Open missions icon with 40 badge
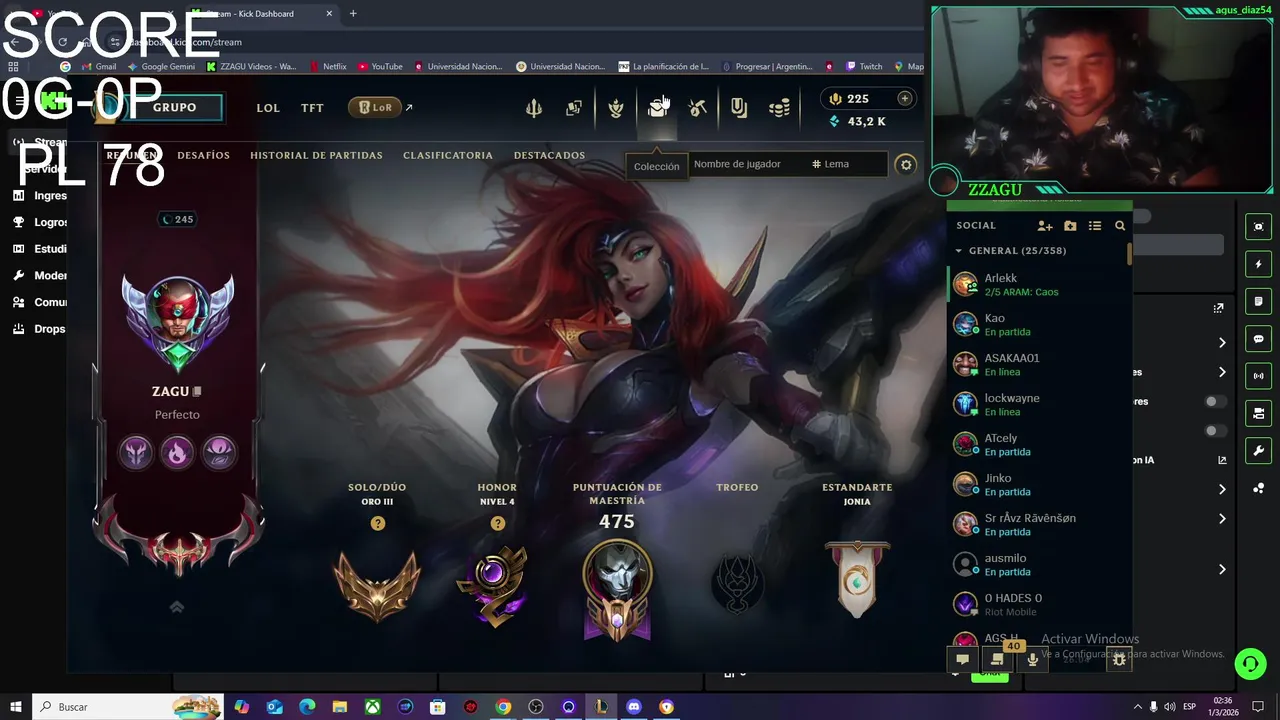The image size is (1280, 720). pos(997,659)
